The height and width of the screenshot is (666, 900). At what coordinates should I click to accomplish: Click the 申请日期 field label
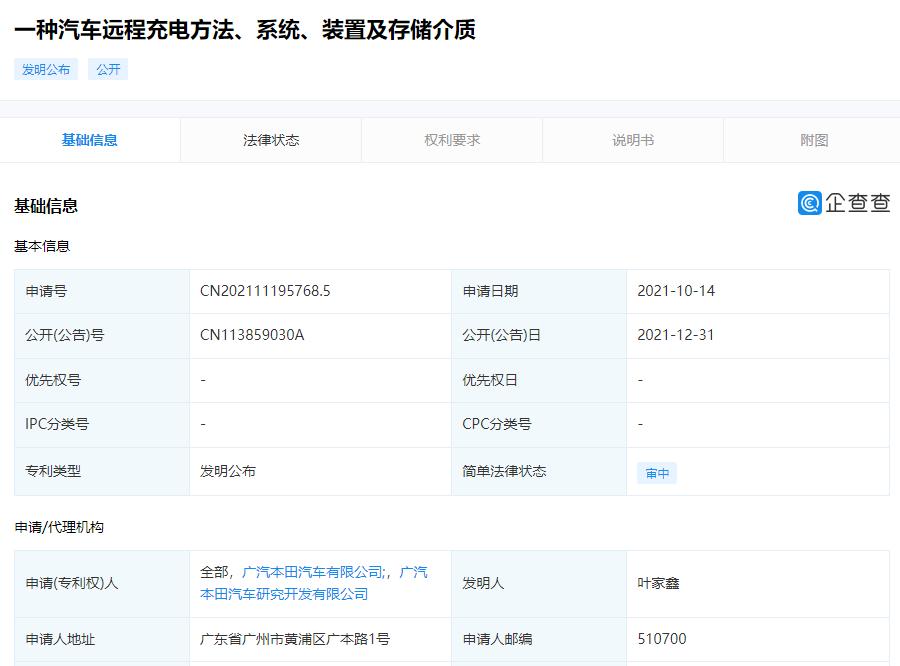point(491,291)
